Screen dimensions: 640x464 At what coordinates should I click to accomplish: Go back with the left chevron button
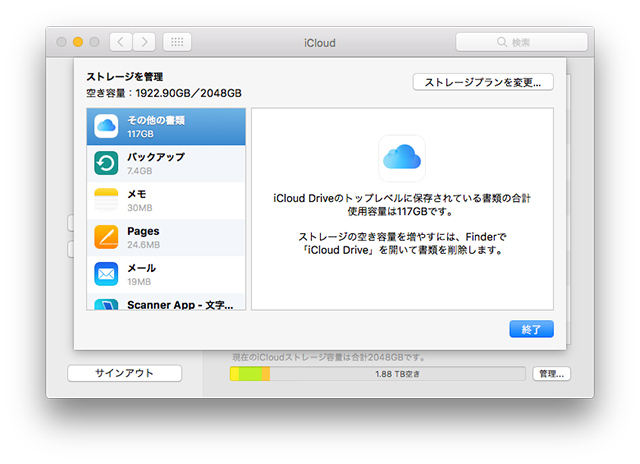point(121,42)
